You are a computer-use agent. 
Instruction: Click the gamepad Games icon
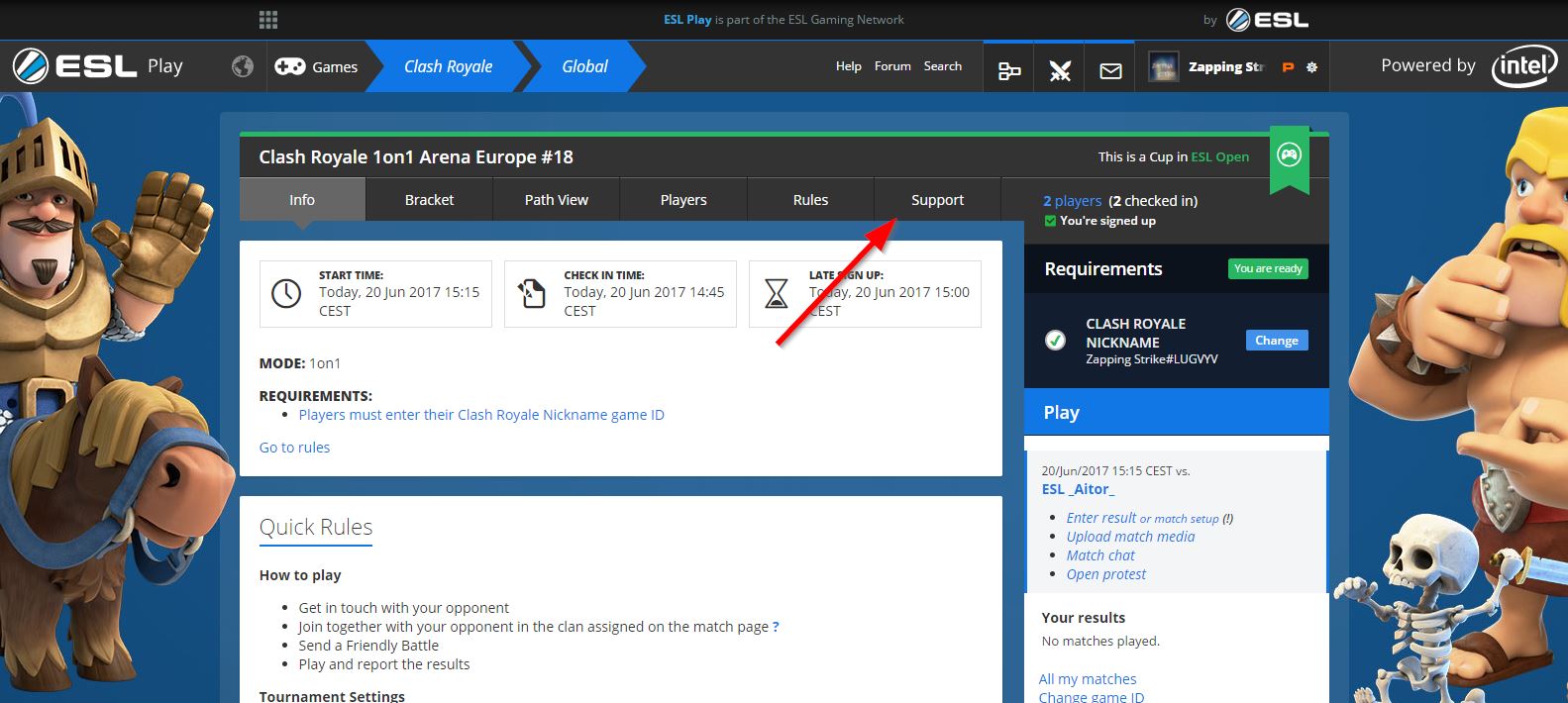point(289,66)
